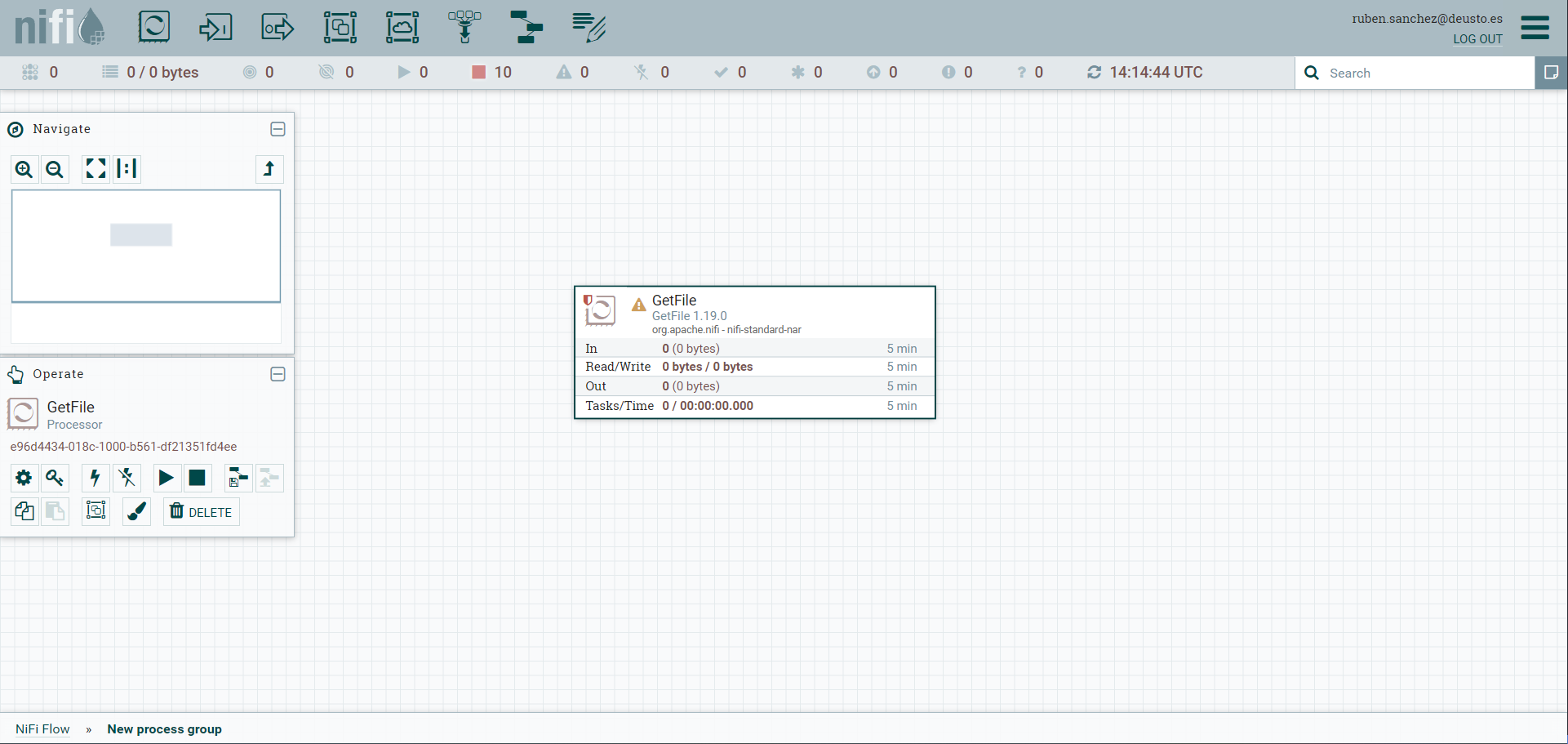Click the refresh icon next to 14:14:44 UTC
Viewport: 1568px width, 744px height.
(1094, 73)
